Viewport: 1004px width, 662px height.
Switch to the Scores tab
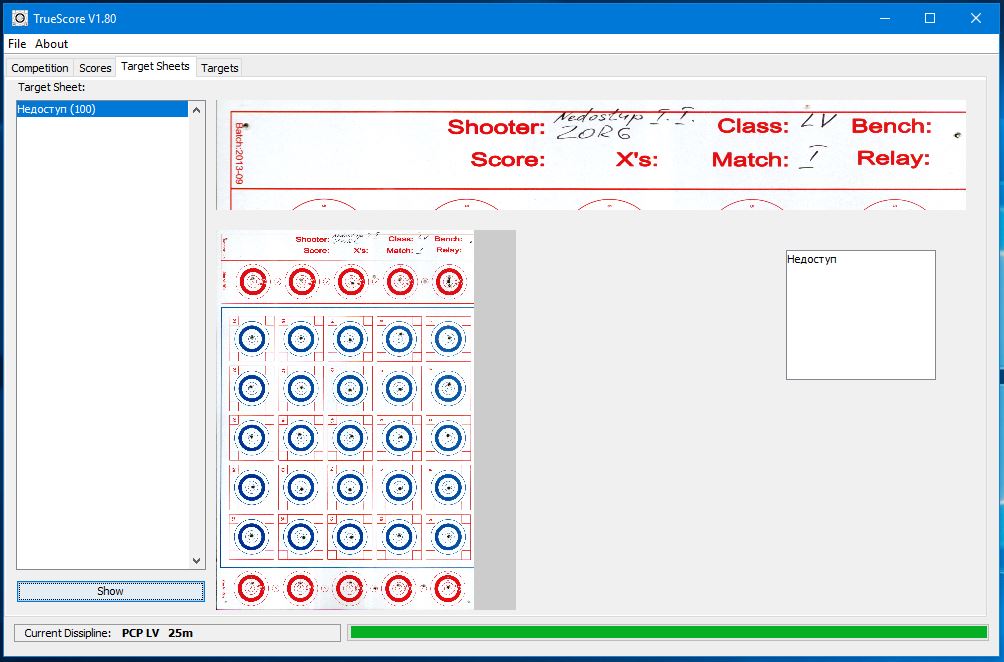95,68
